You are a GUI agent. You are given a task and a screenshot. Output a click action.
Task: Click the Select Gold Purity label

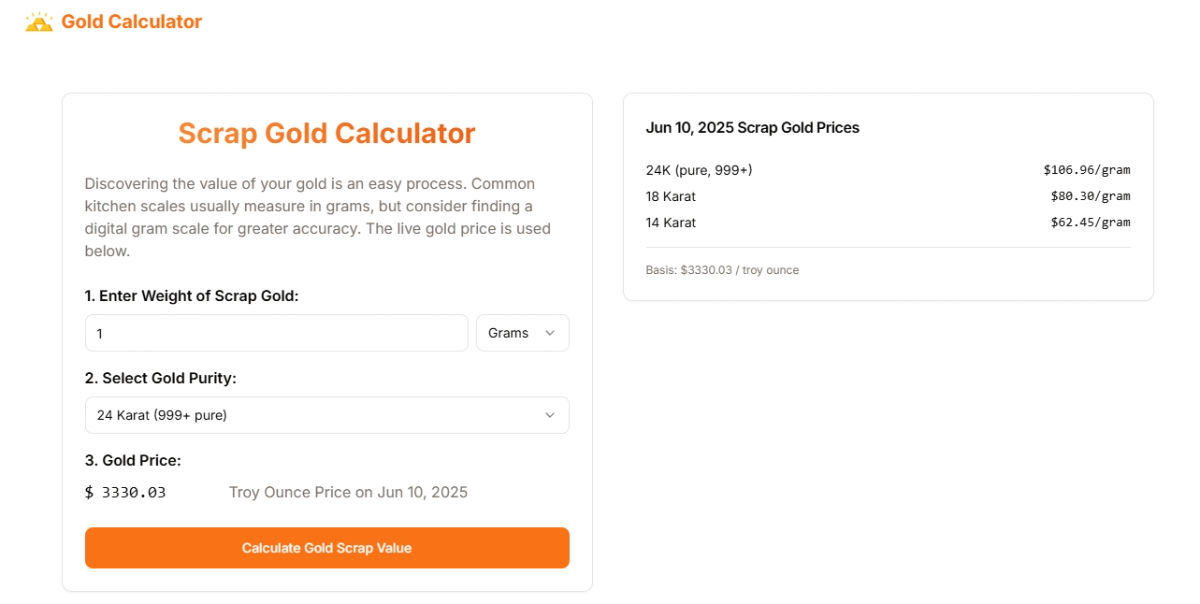(x=160, y=378)
